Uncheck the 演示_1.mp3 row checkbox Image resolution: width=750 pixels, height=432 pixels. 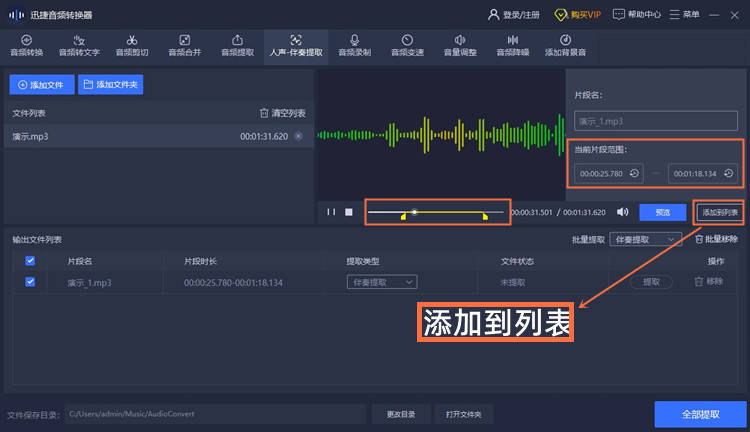[30, 282]
